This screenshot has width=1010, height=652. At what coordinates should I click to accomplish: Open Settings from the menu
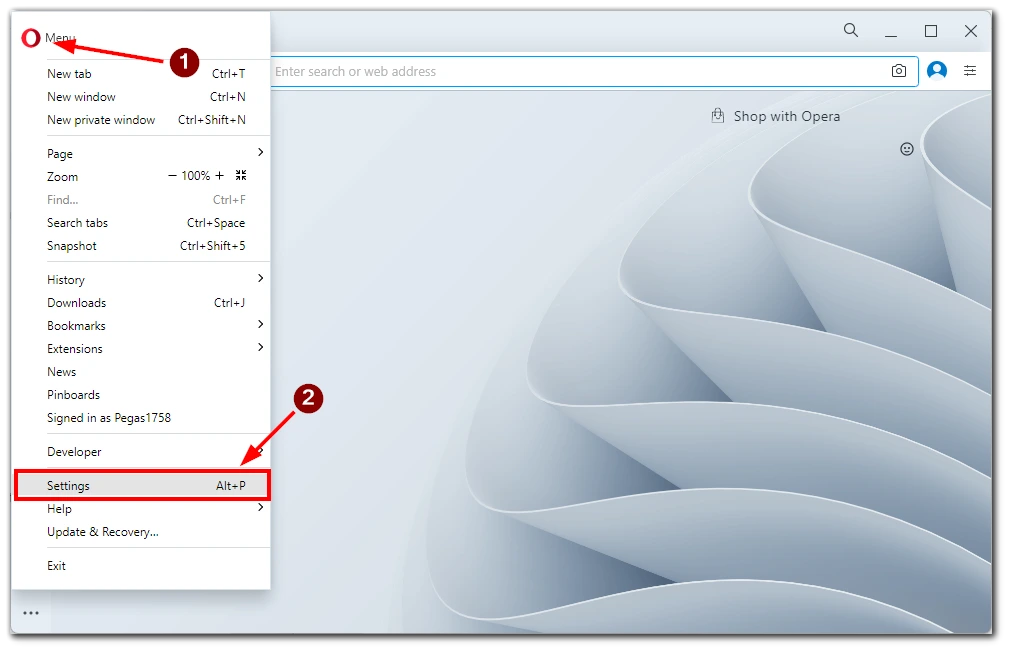pyautogui.click(x=142, y=486)
